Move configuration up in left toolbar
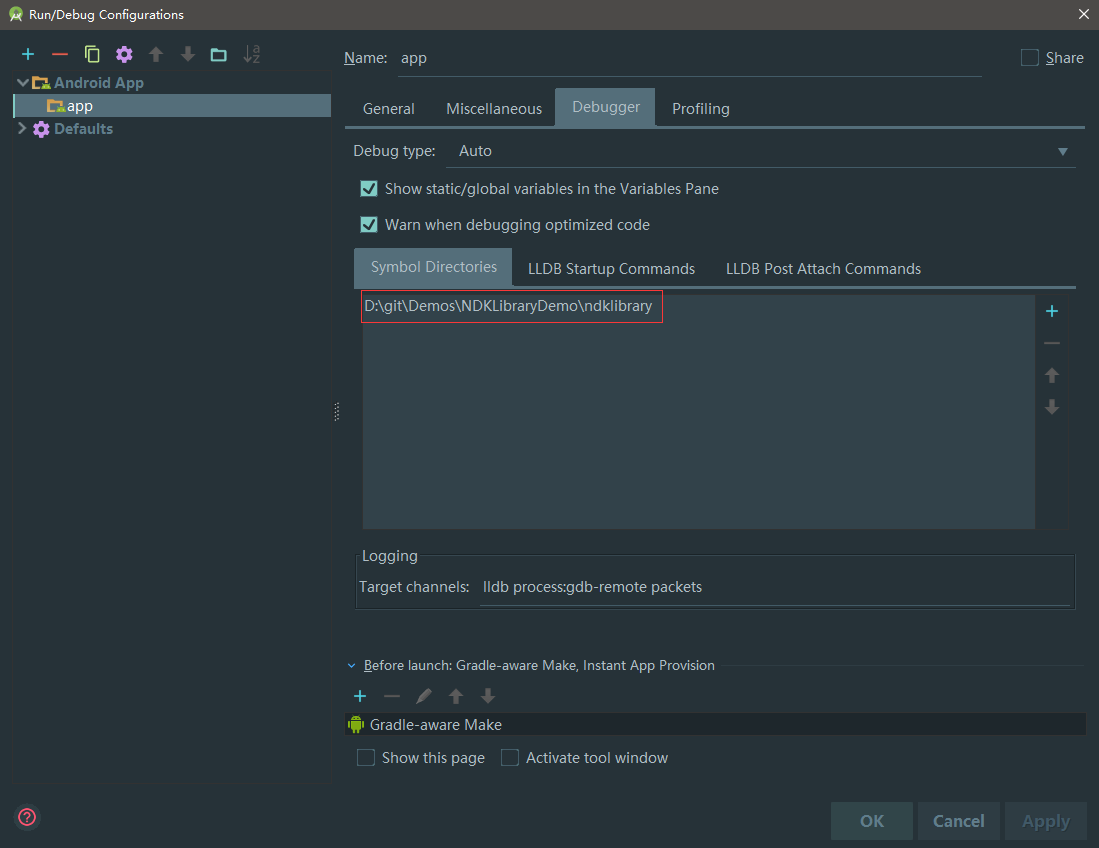The width and height of the screenshot is (1099, 848). point(156,54)
